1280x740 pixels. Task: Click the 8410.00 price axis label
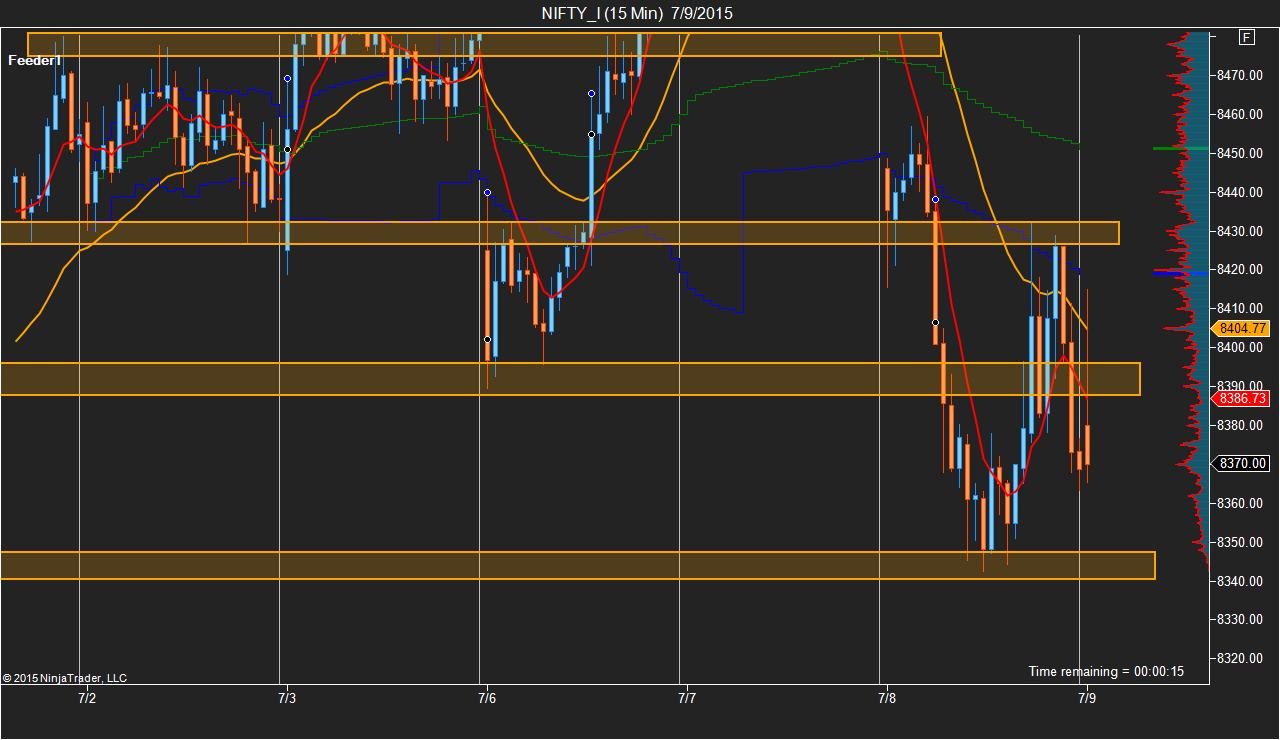click(1239, 308)
